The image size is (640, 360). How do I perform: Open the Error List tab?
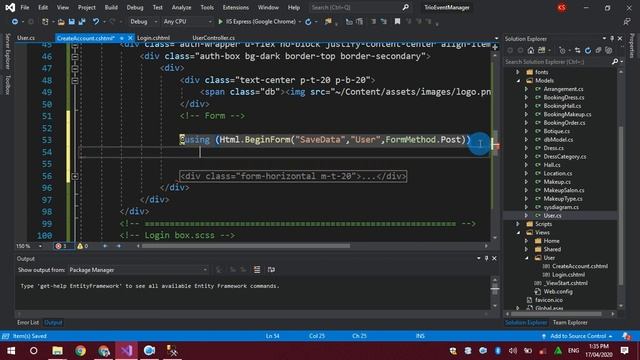(x=28, y=322)
